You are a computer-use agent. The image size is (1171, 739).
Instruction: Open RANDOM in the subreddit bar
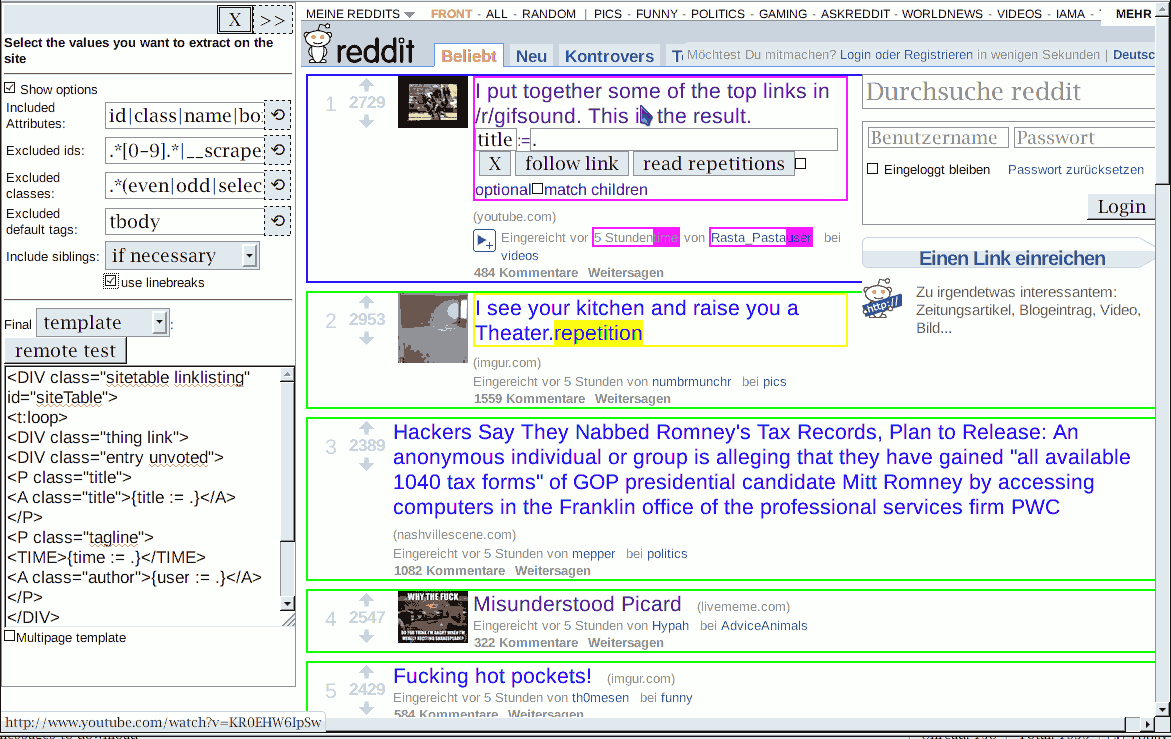pyautogui.click(x=549, y=13)
